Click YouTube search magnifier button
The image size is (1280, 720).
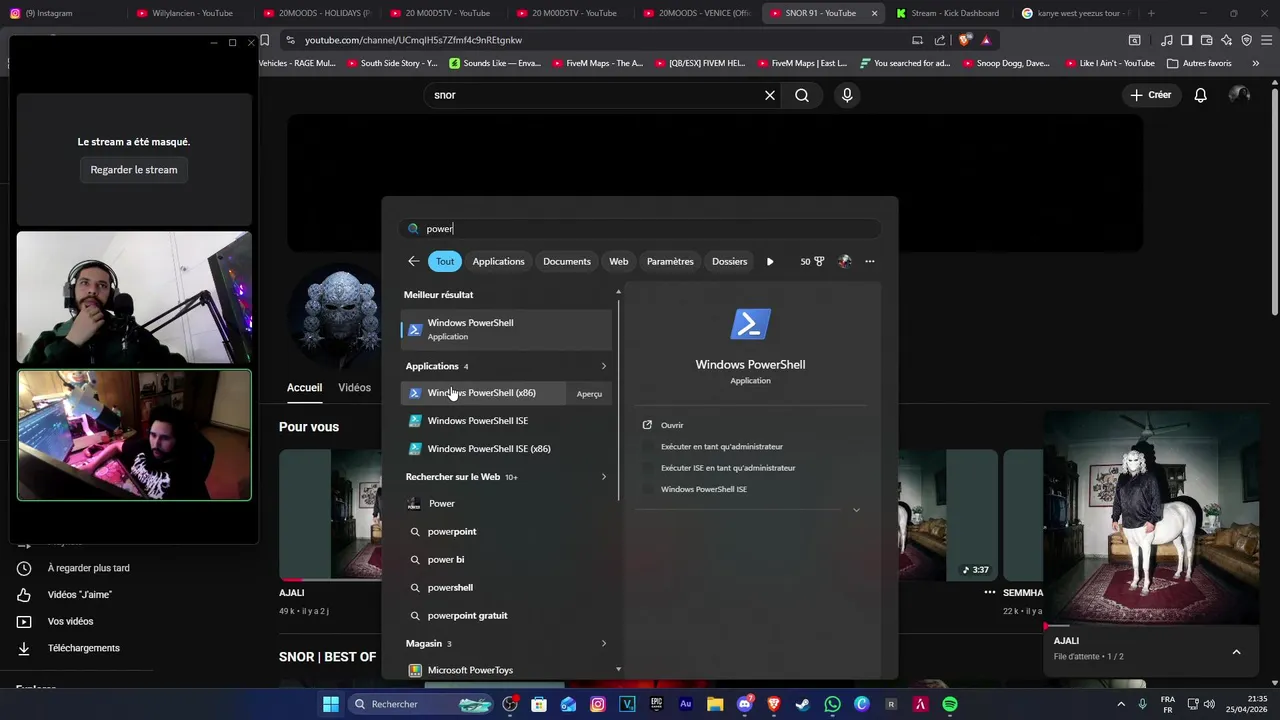[802, 95]
